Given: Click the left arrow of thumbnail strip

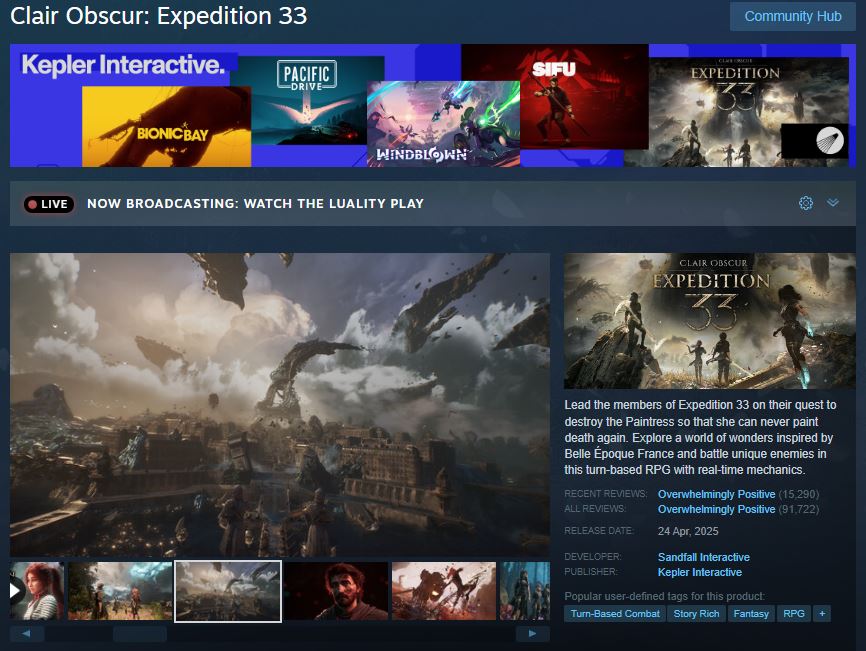Looking at the screenshot, I should [27, 633].
